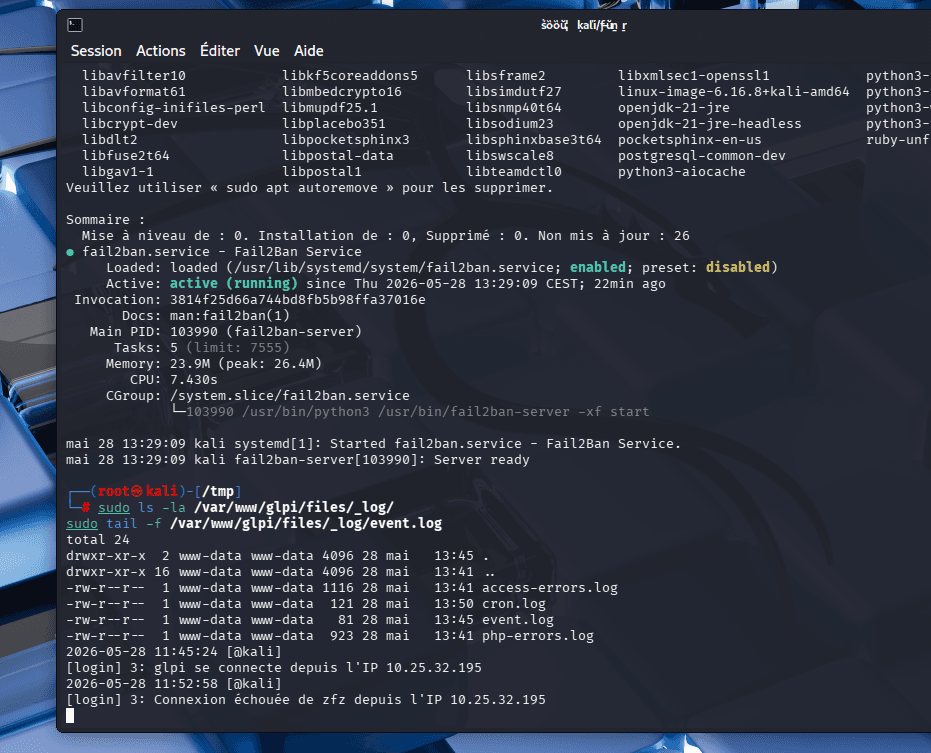Click the libteamdctl0 package name

[x=514, y=172]
